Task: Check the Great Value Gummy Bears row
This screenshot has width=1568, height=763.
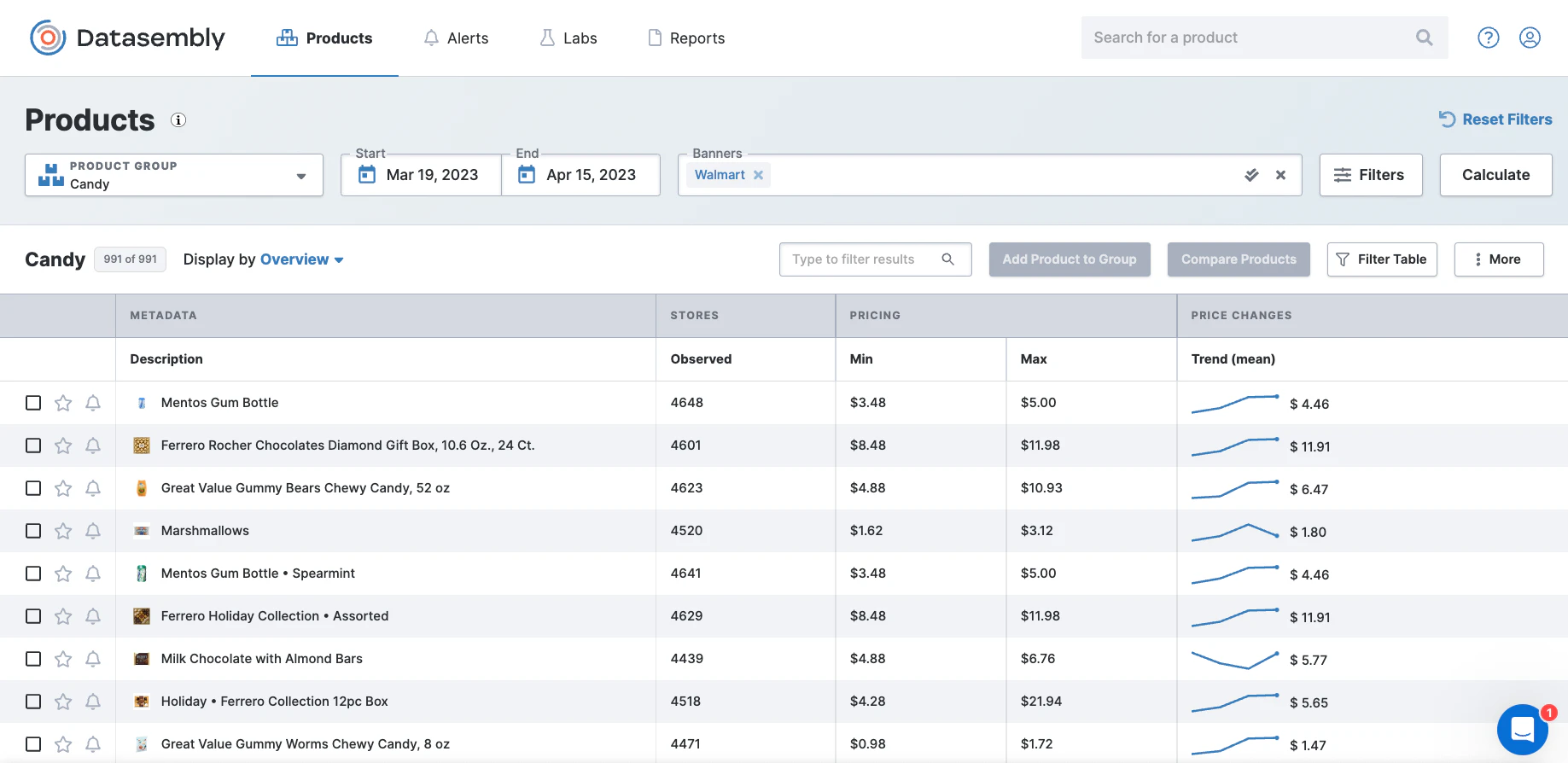Action: pos(33,488)
